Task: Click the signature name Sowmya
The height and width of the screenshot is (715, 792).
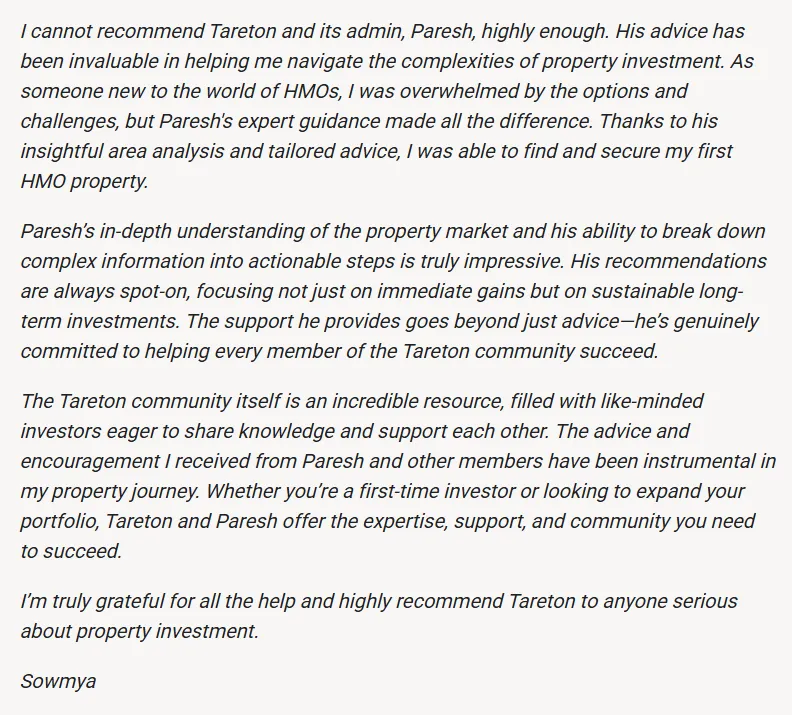Action: click(57, 682)
